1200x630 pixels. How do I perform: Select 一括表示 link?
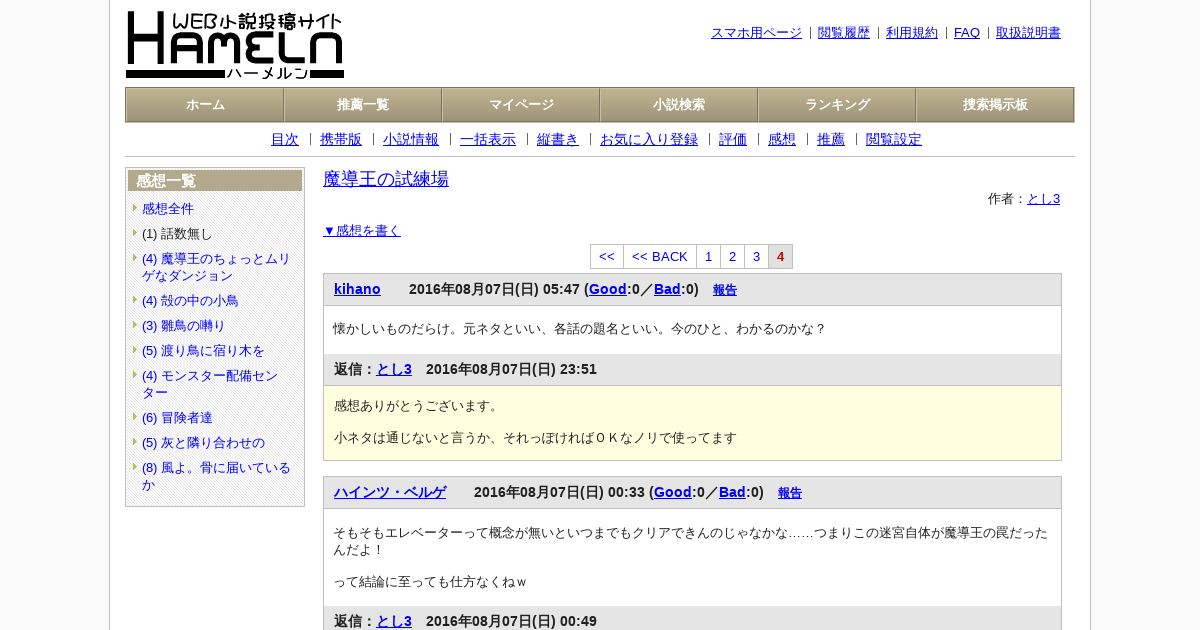488,140
